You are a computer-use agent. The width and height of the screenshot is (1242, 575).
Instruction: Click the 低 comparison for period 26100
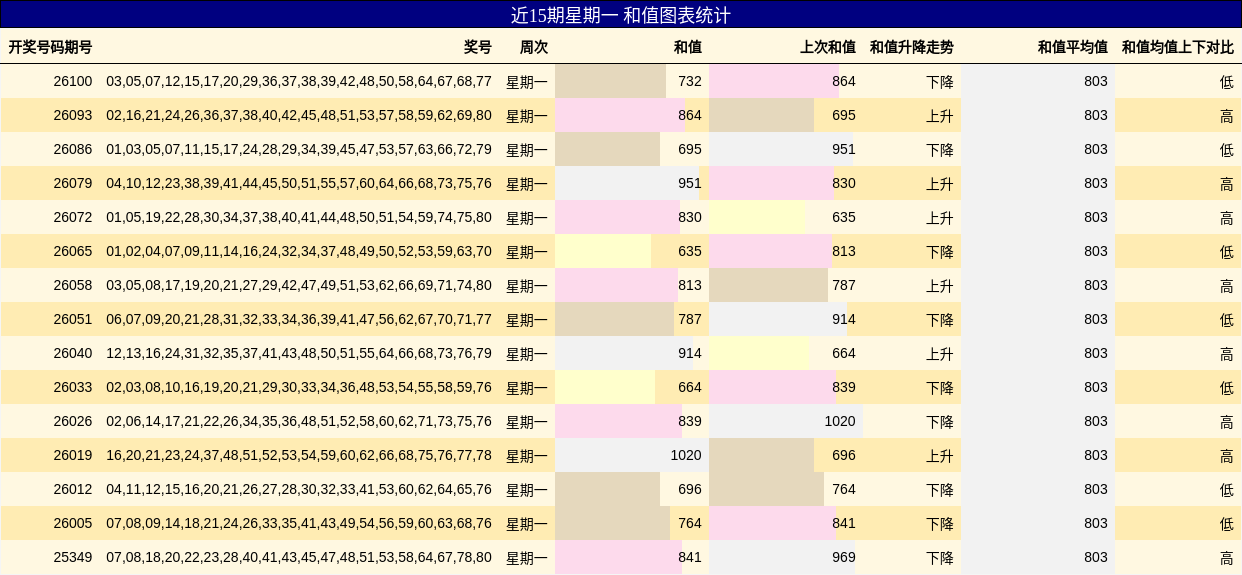pyautogui.click(x=1227, y=82)
